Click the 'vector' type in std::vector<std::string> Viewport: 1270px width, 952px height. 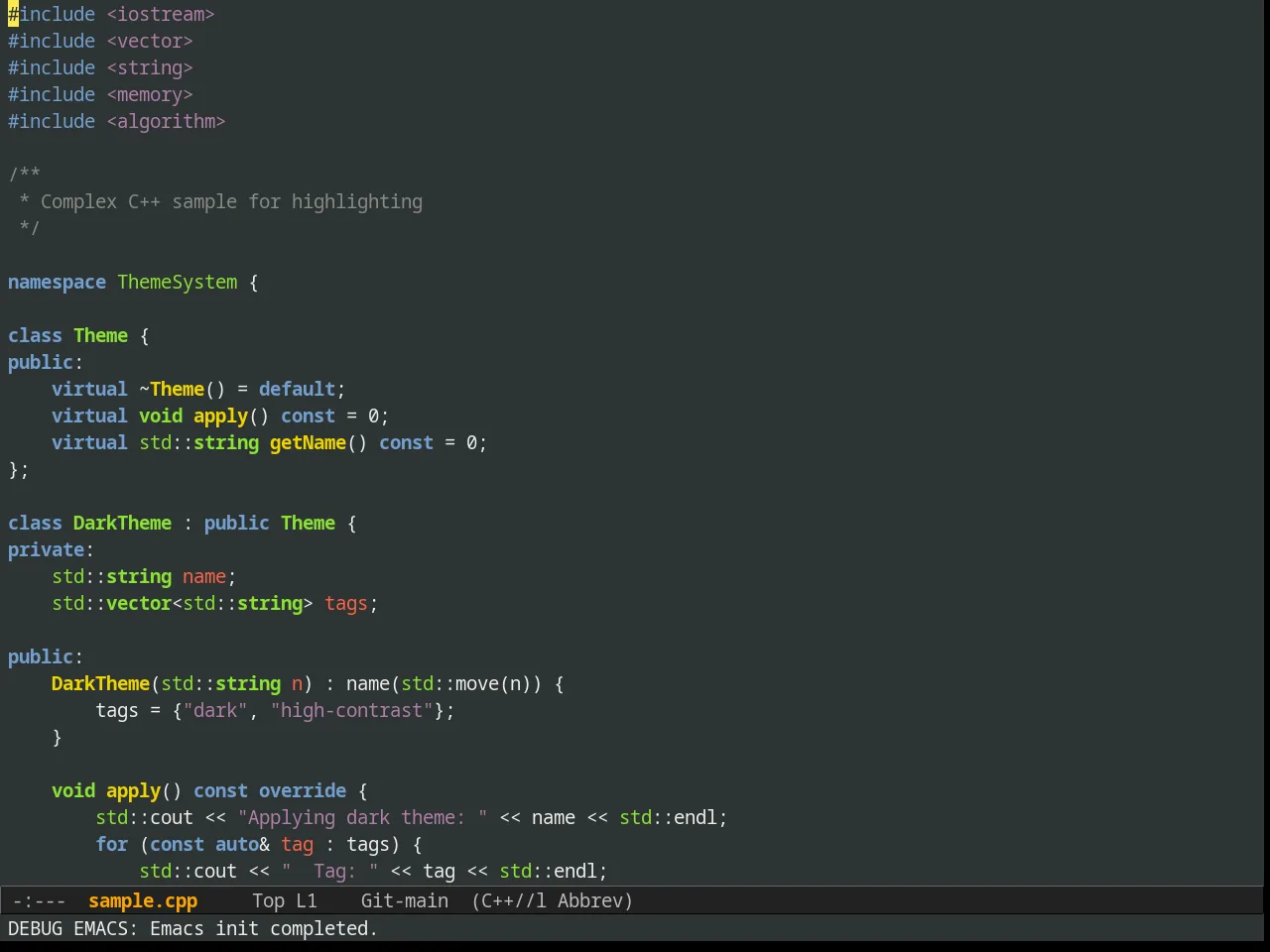(139, 603)
